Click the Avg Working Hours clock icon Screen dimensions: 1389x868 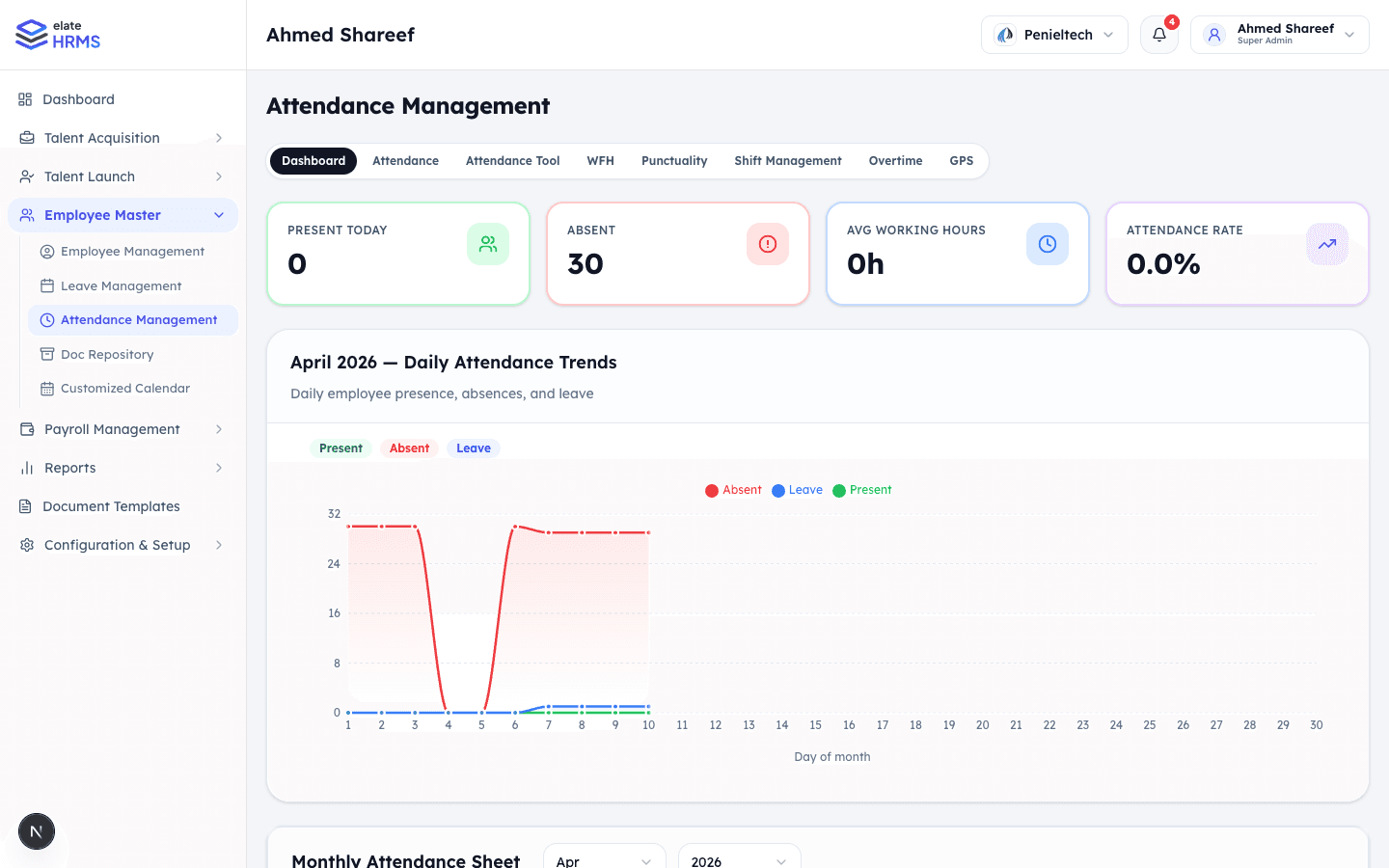(x=1047, y=244)
